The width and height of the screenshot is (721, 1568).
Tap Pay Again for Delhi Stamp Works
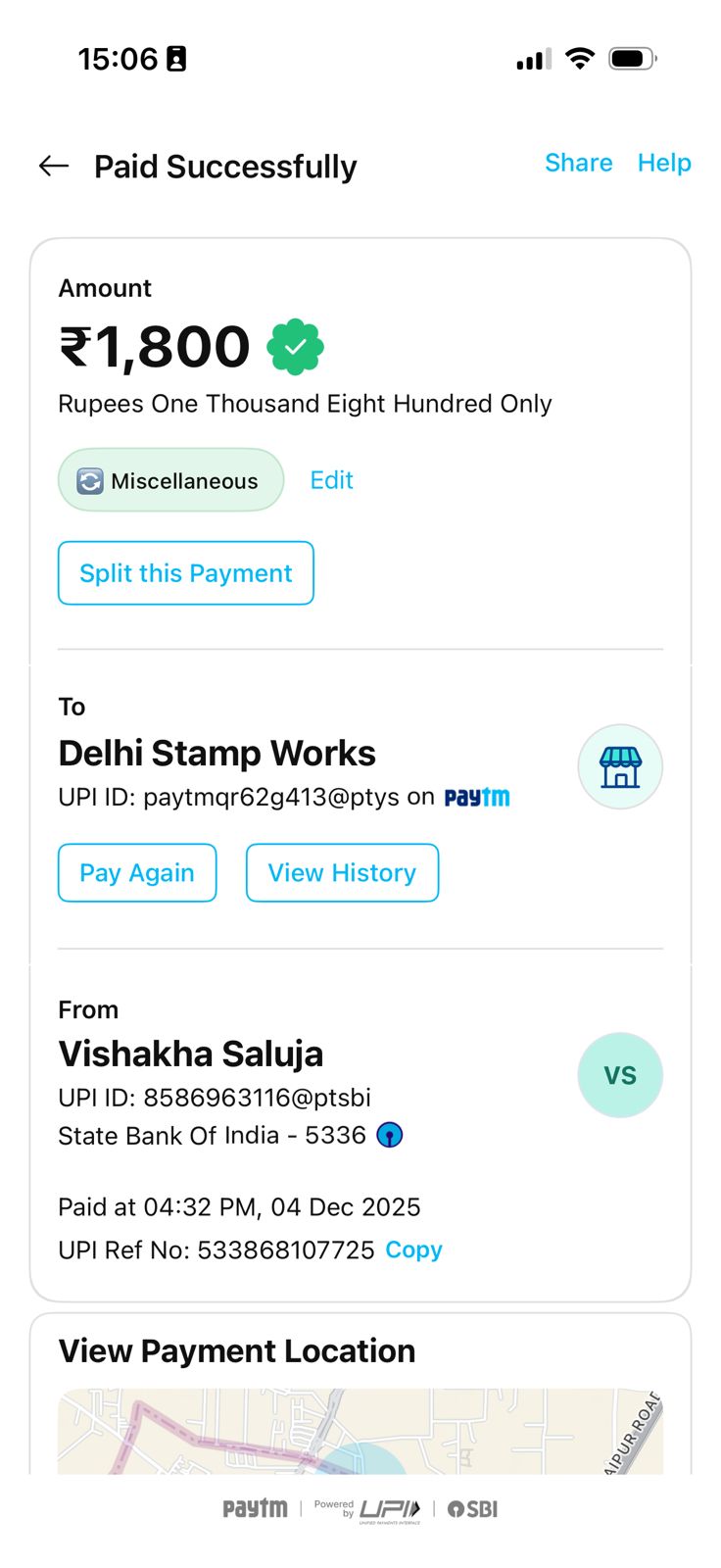[137, 872]
